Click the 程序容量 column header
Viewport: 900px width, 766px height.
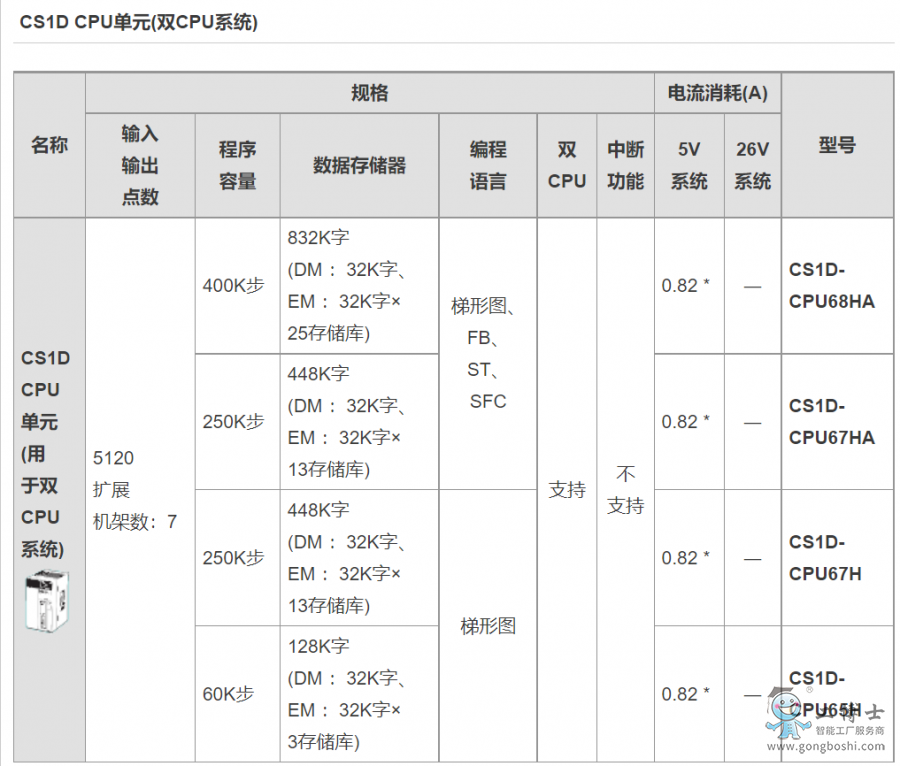pyautogui.click(x=237, y=165)
